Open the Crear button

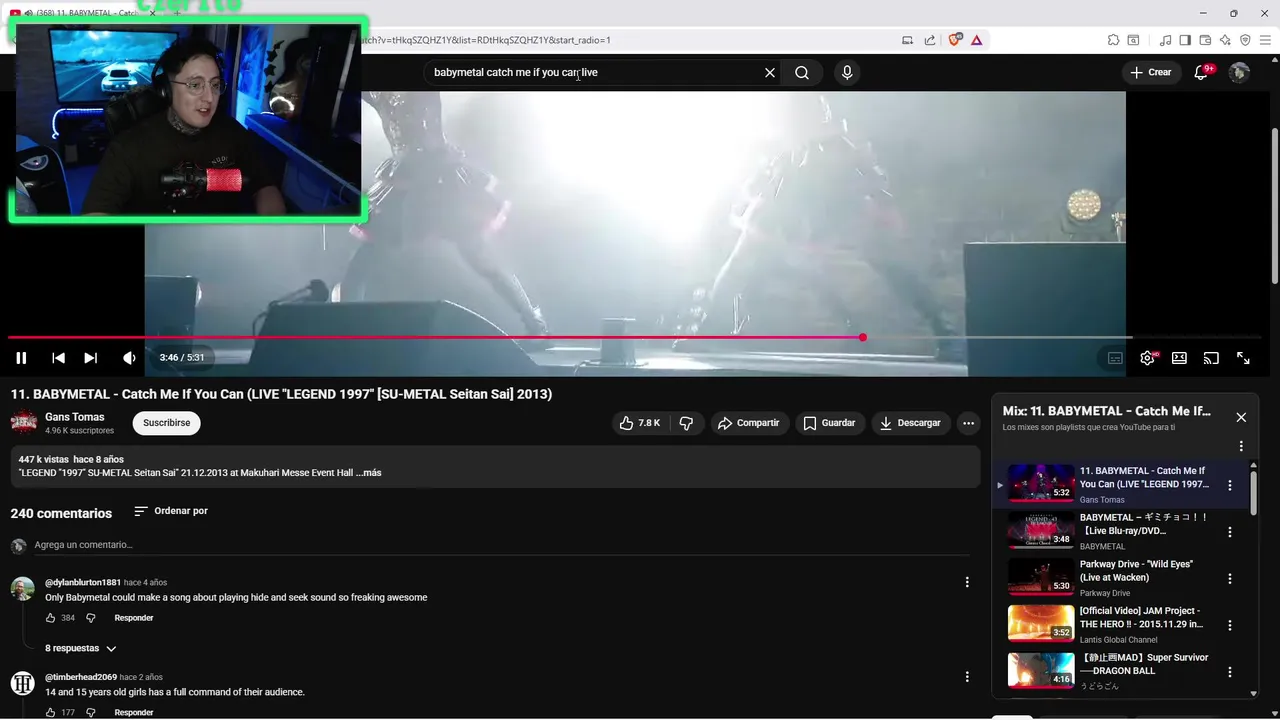coord(1151,72)
